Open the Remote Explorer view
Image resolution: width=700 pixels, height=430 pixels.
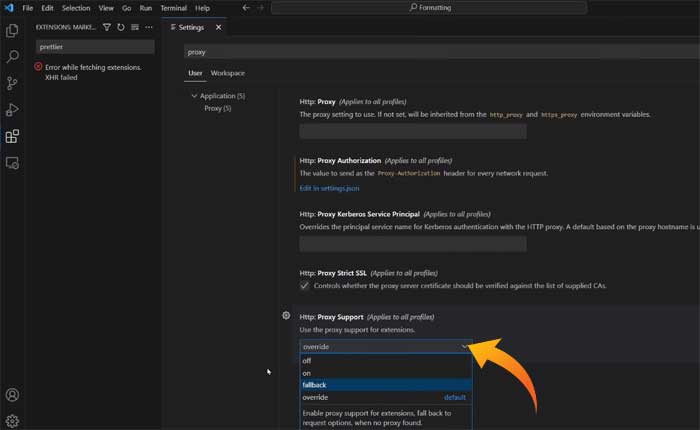(x=12, y=162)
